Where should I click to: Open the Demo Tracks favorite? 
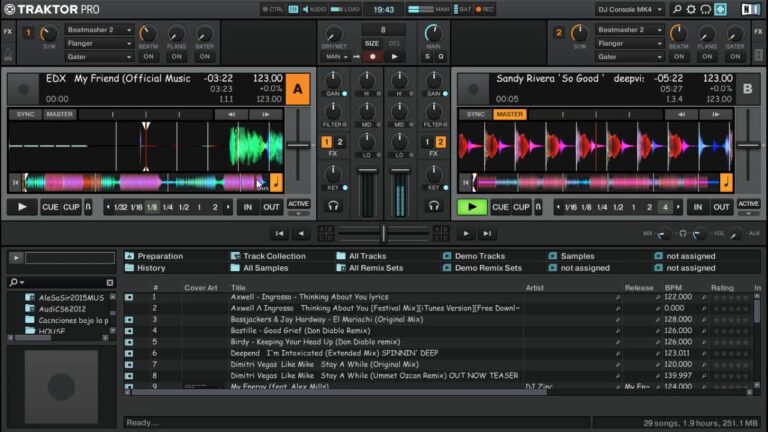(x=474, y=256)
